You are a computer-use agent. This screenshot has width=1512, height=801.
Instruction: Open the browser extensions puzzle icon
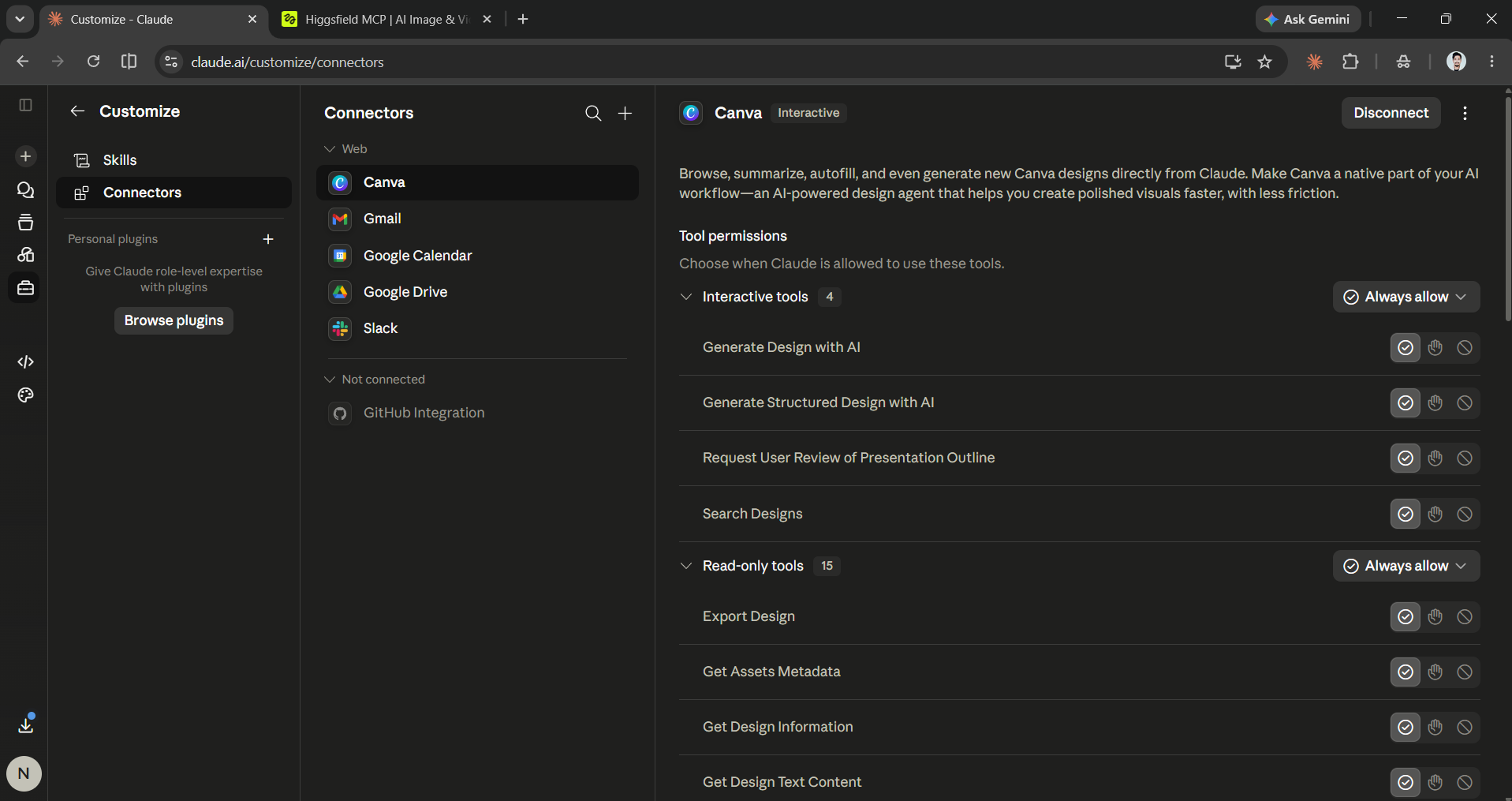point(1350,62)
